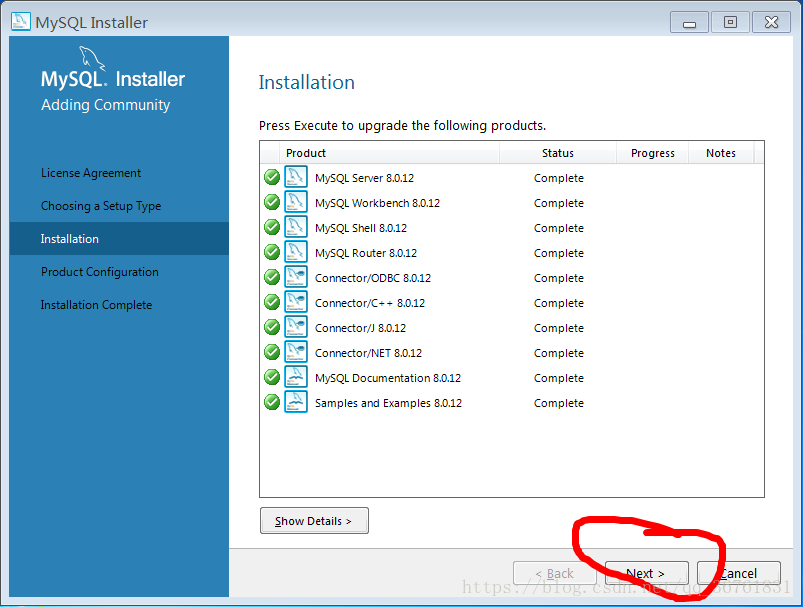Click the MySQL Installer title bar icon
Screen dimensions: 803x607
(20, 22)
